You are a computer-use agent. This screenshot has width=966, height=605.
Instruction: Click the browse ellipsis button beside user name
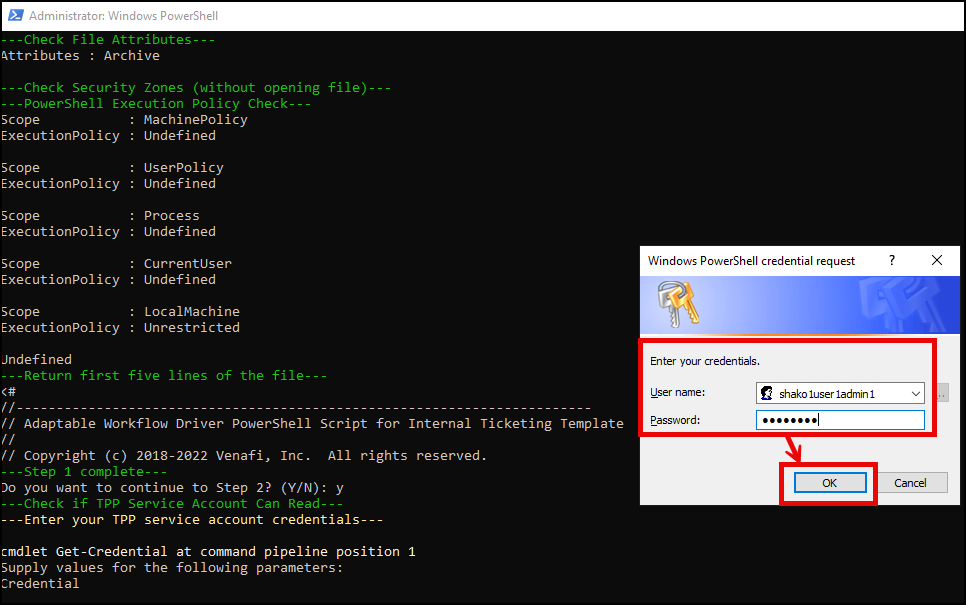coord(943,393)
